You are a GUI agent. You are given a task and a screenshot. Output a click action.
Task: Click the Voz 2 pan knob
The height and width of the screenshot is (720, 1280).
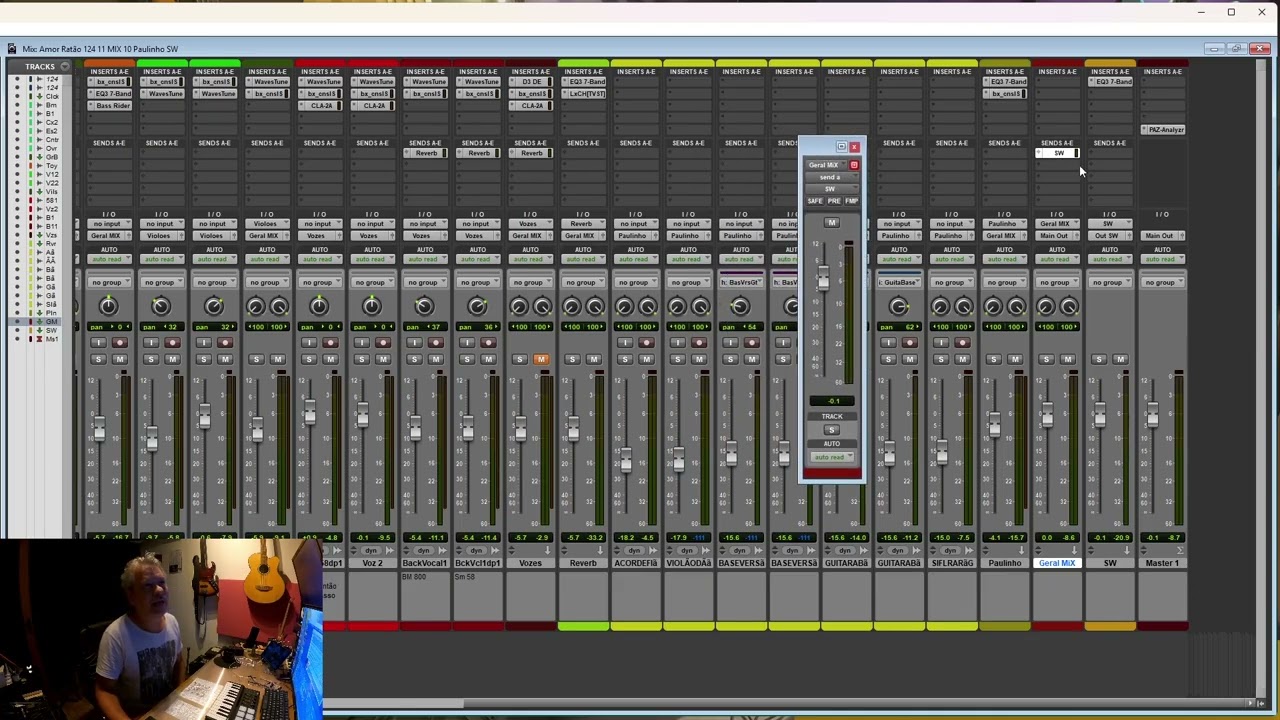point(371,306)
